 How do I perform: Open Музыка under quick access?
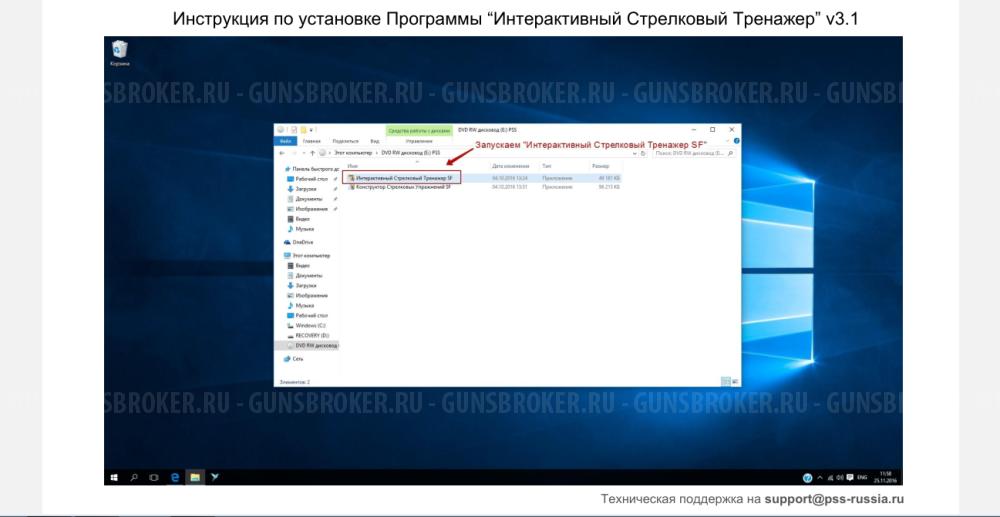click(300, 228)
